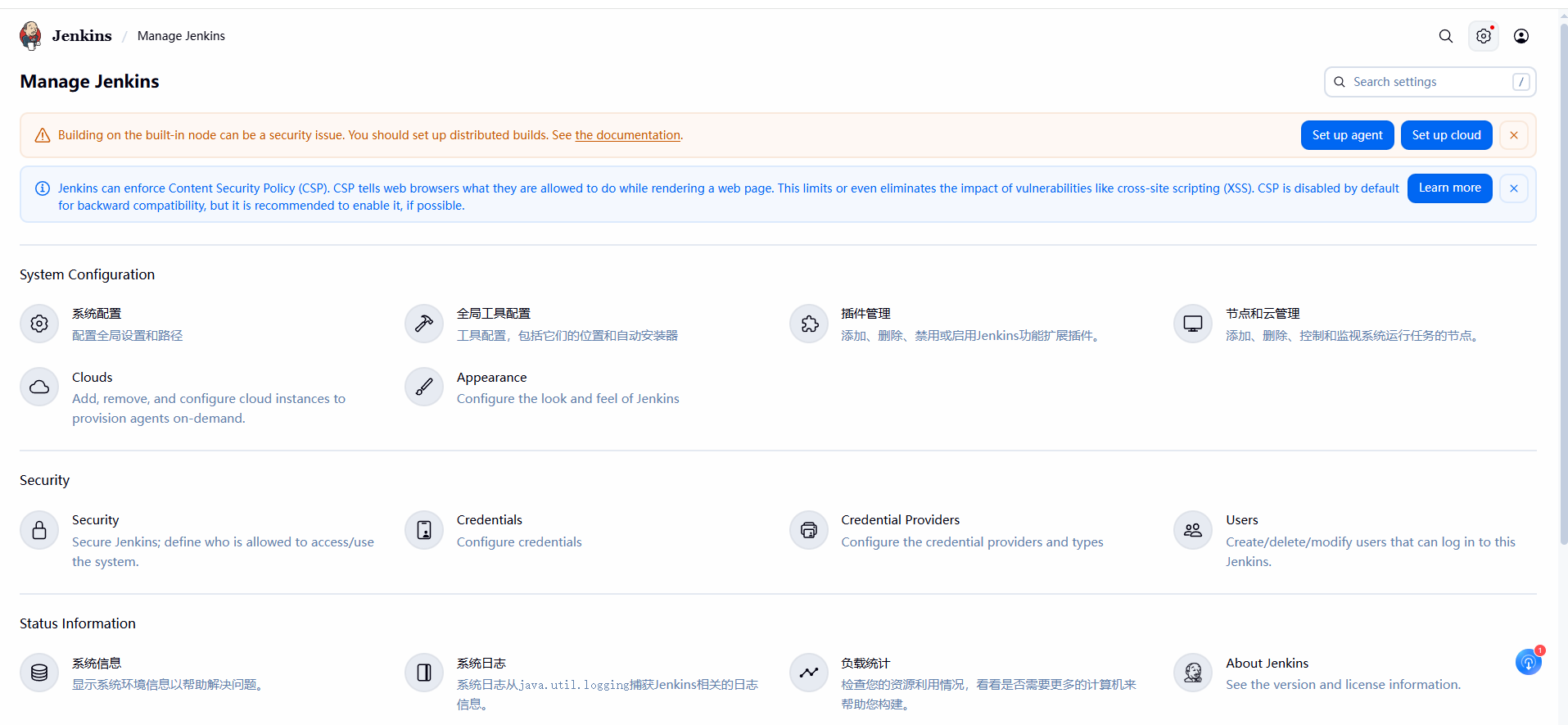Click the Security padlock icon
The image size is (1568, 725).
[x=39, y=531]
